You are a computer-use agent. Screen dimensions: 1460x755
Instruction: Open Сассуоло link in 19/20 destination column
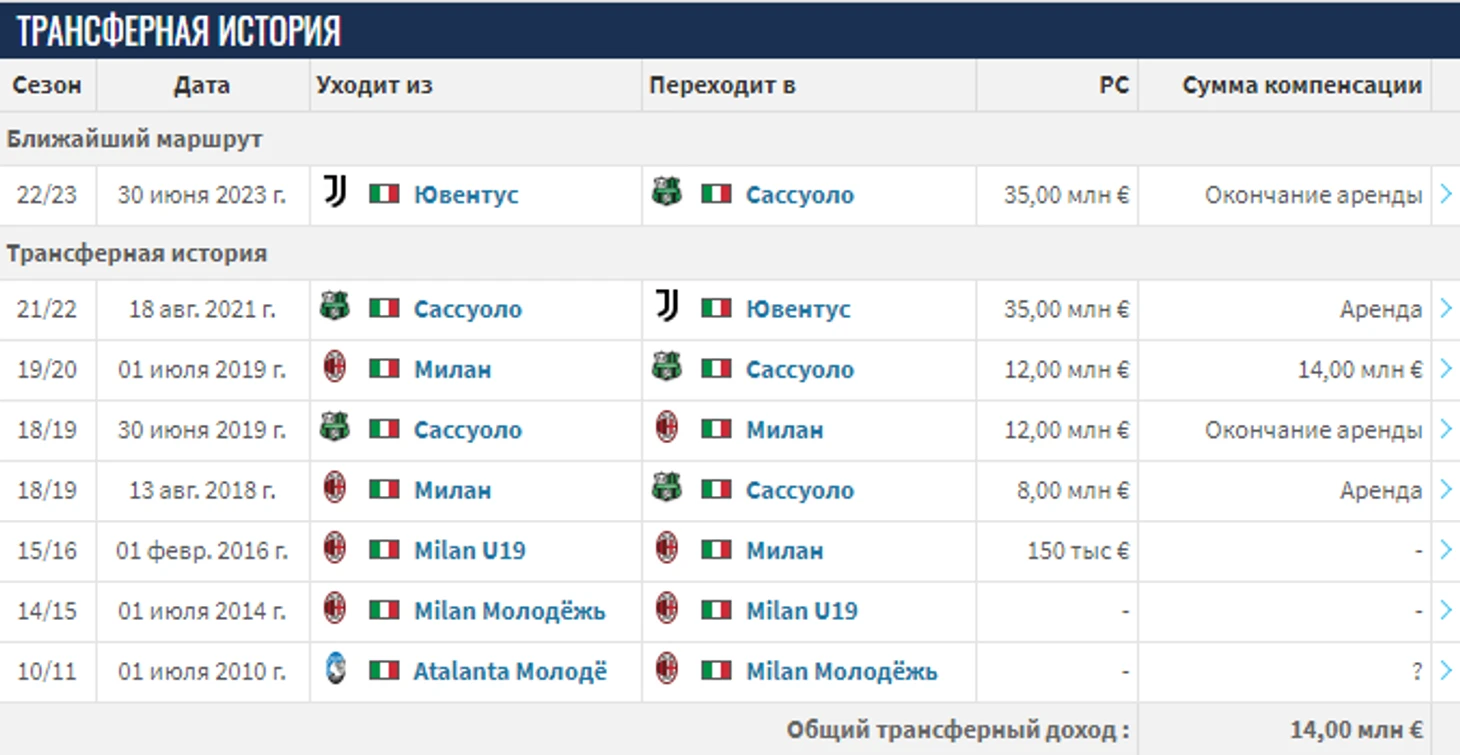(800, 370)
